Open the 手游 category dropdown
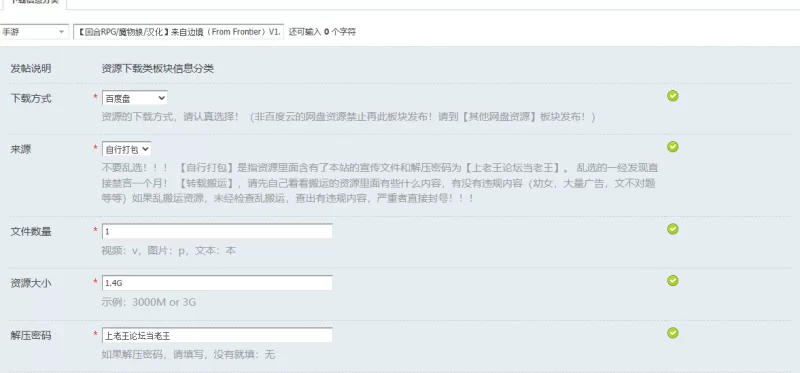Viewport: 800px width, 373px height. pos(34,32)
